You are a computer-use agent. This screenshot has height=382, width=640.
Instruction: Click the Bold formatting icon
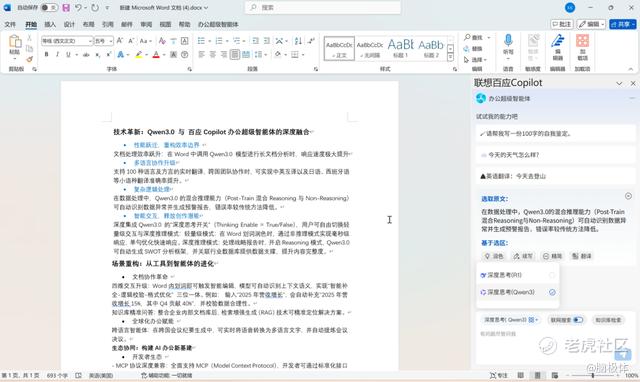pos(47,54)
